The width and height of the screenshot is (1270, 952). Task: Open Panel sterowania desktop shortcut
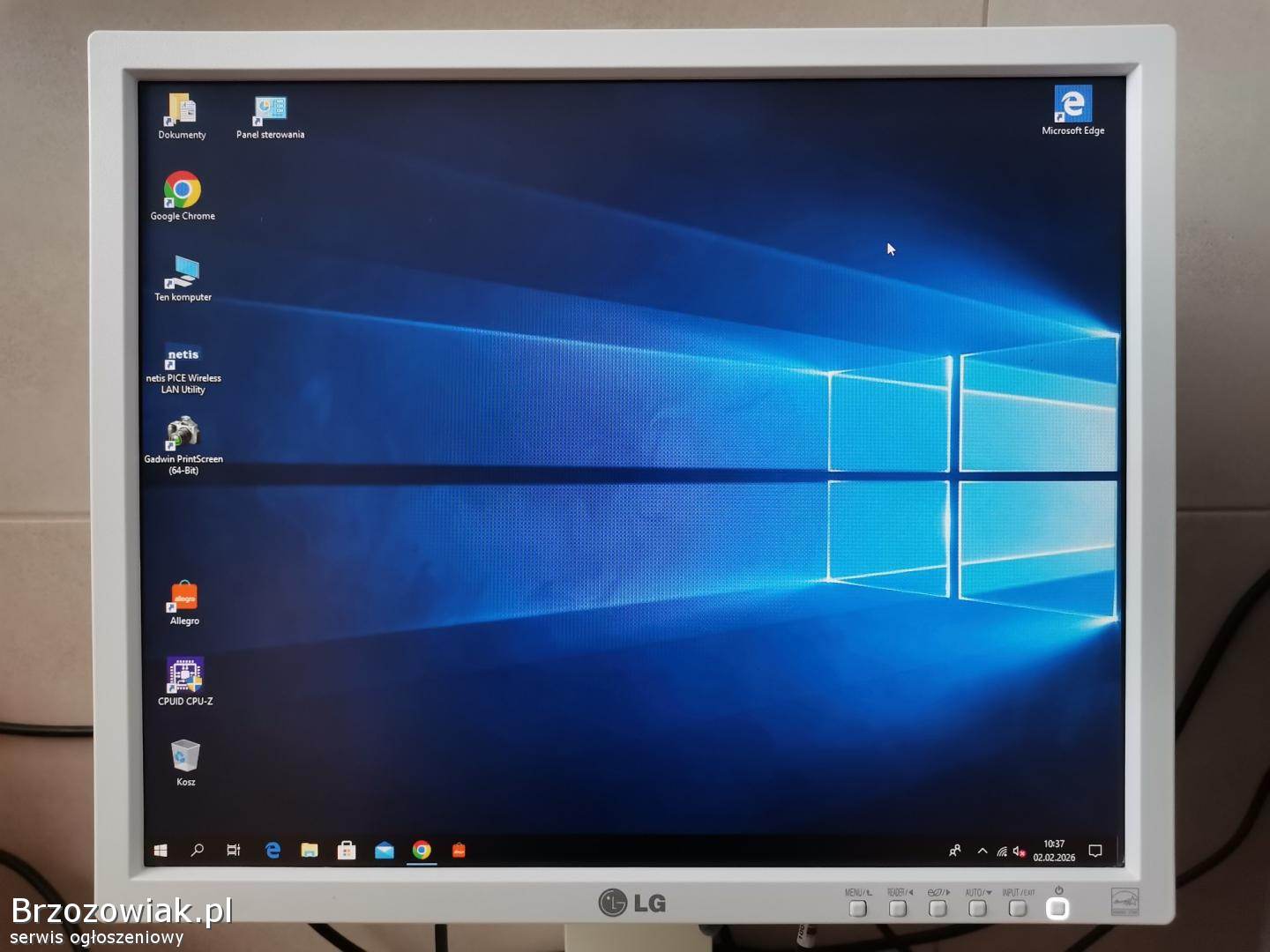tap(270, 113)
